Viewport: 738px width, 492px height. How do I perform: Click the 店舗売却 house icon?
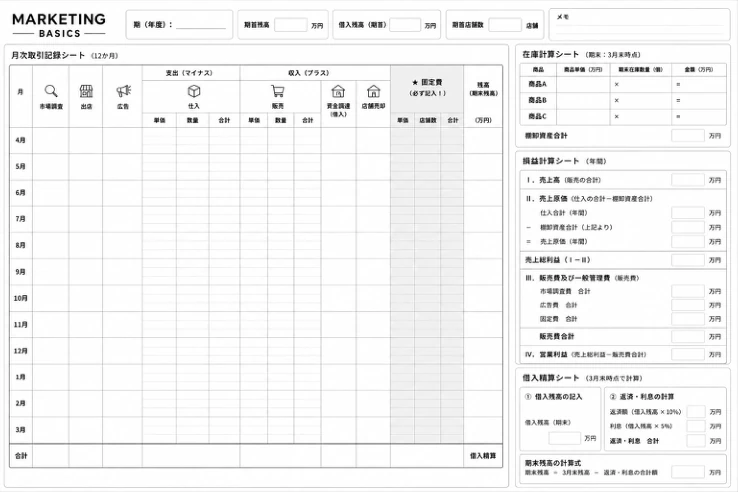[374, 91]
